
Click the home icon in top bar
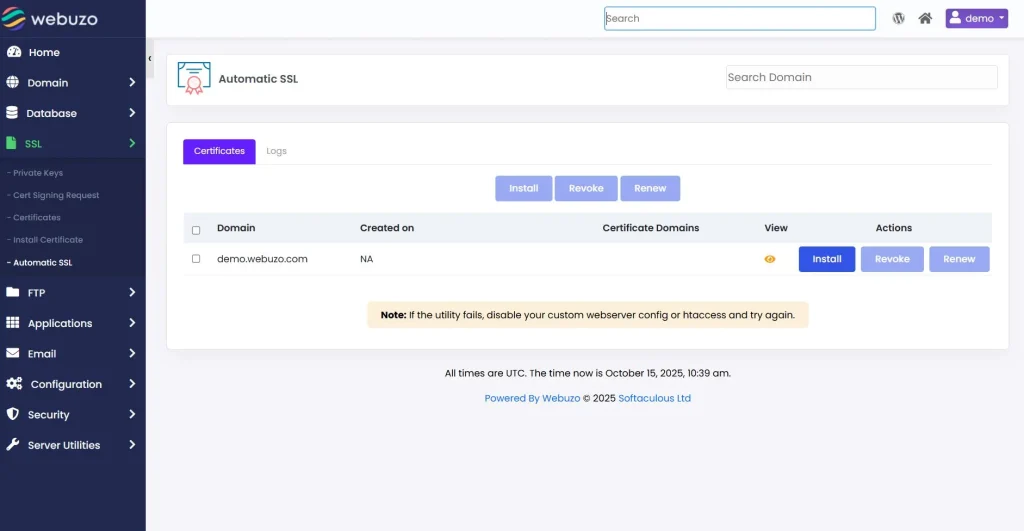click(x=925, y=18)
